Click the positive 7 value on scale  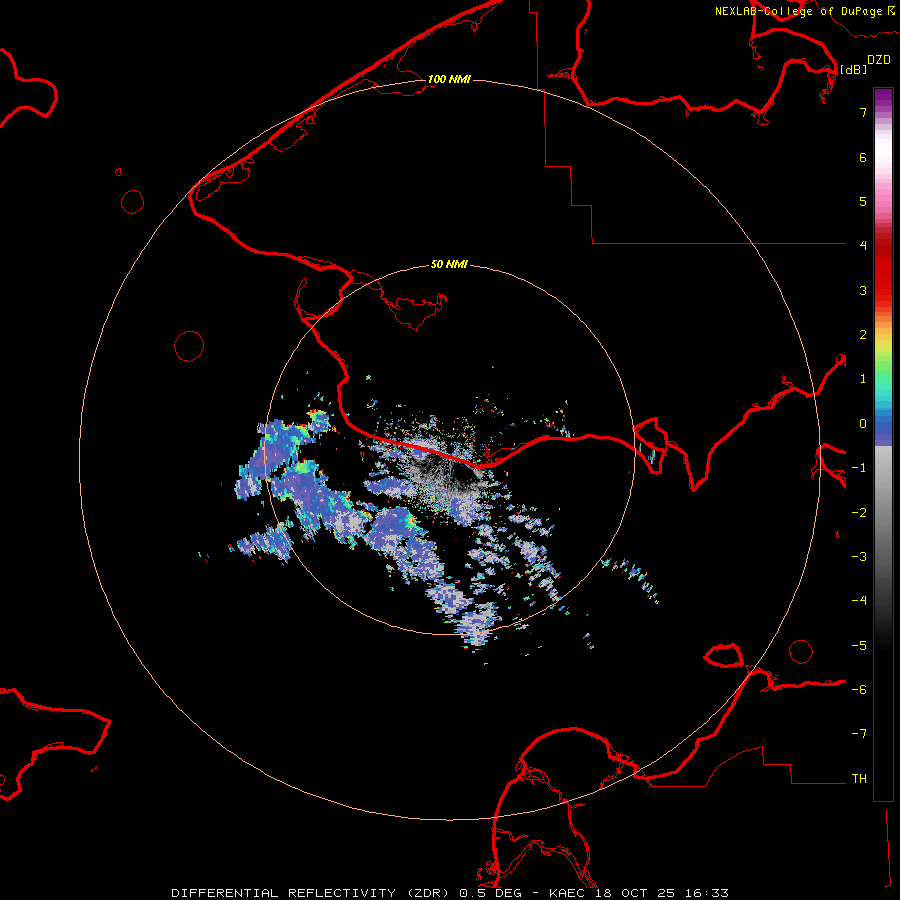(863, 112)
